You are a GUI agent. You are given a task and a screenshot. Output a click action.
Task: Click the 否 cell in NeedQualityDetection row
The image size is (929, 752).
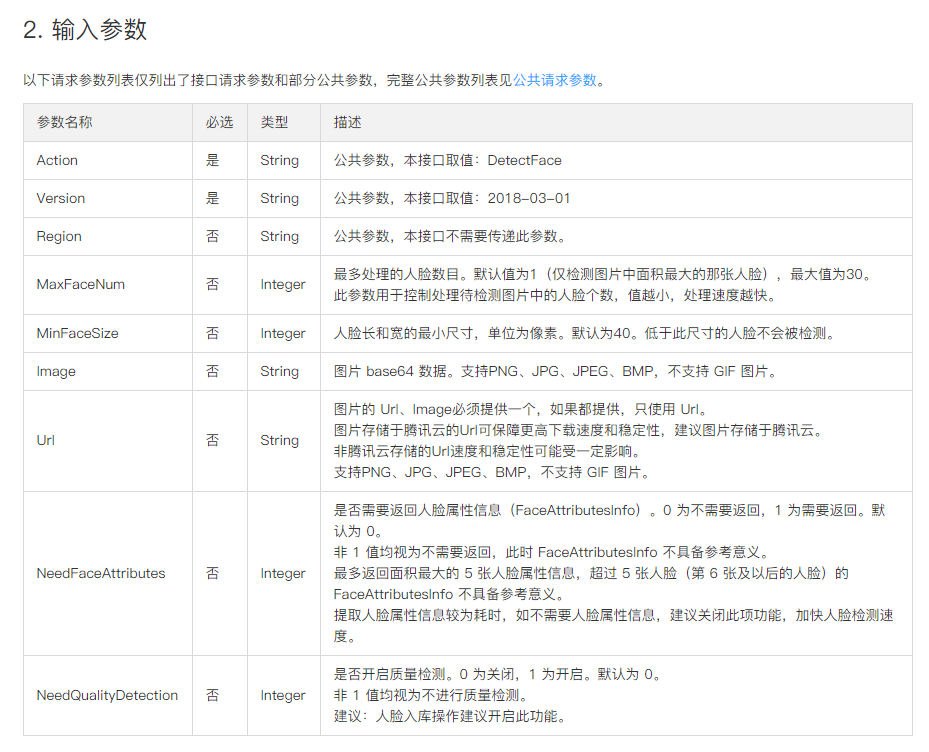tap(213, 695)
